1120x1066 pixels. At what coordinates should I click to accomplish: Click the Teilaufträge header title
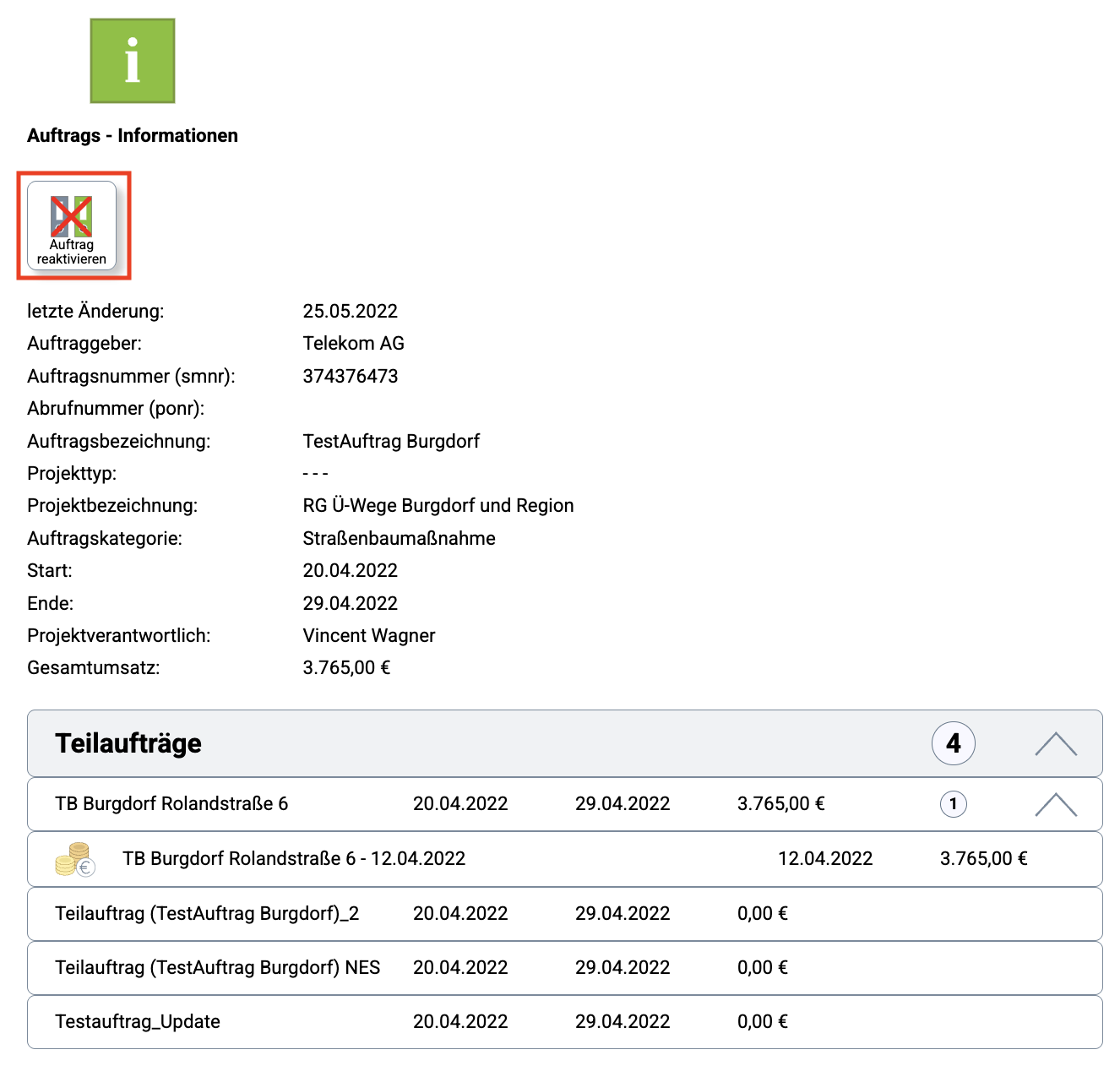tap(128, 743)
